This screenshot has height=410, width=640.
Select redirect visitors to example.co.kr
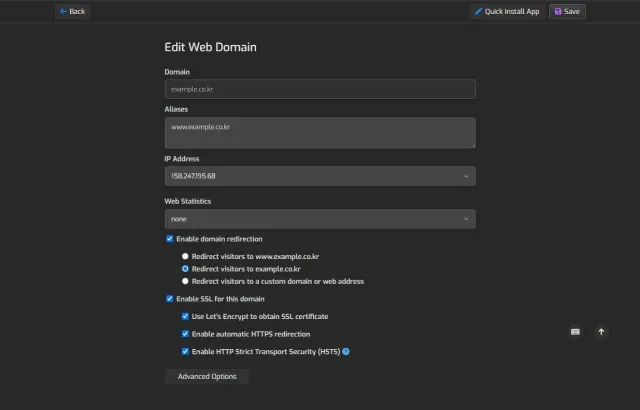coord(185,268)
